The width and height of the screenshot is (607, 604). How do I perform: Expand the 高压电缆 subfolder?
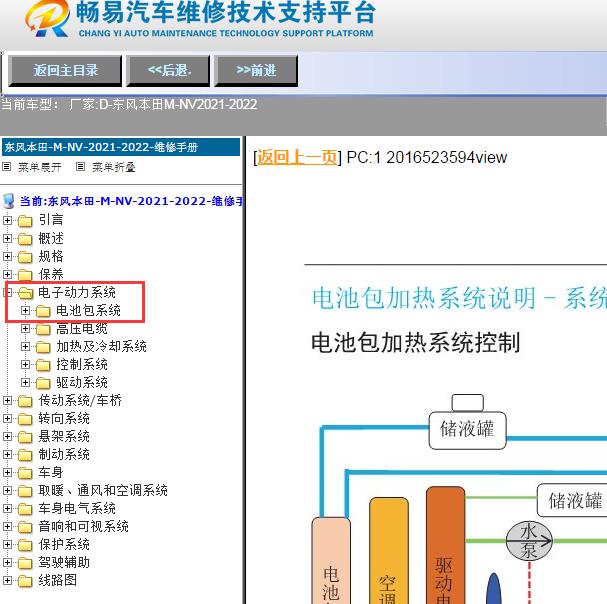tap(26, 329)
